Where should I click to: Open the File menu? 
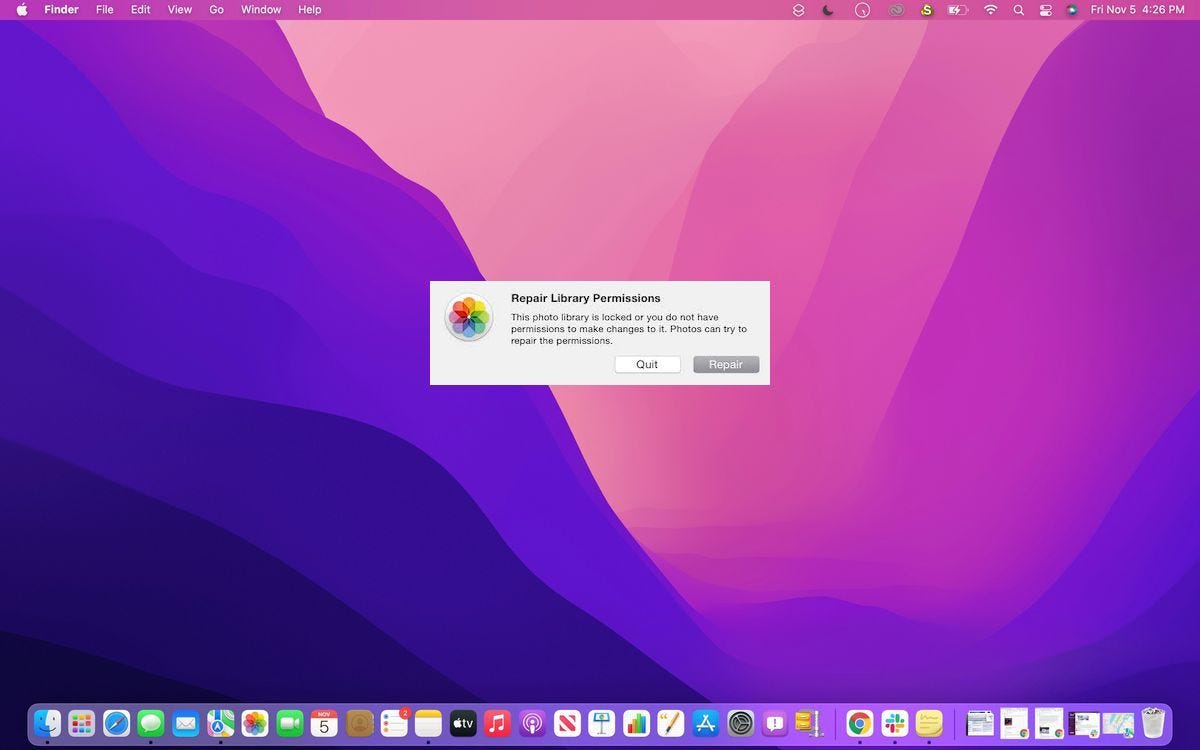(105, 9)
